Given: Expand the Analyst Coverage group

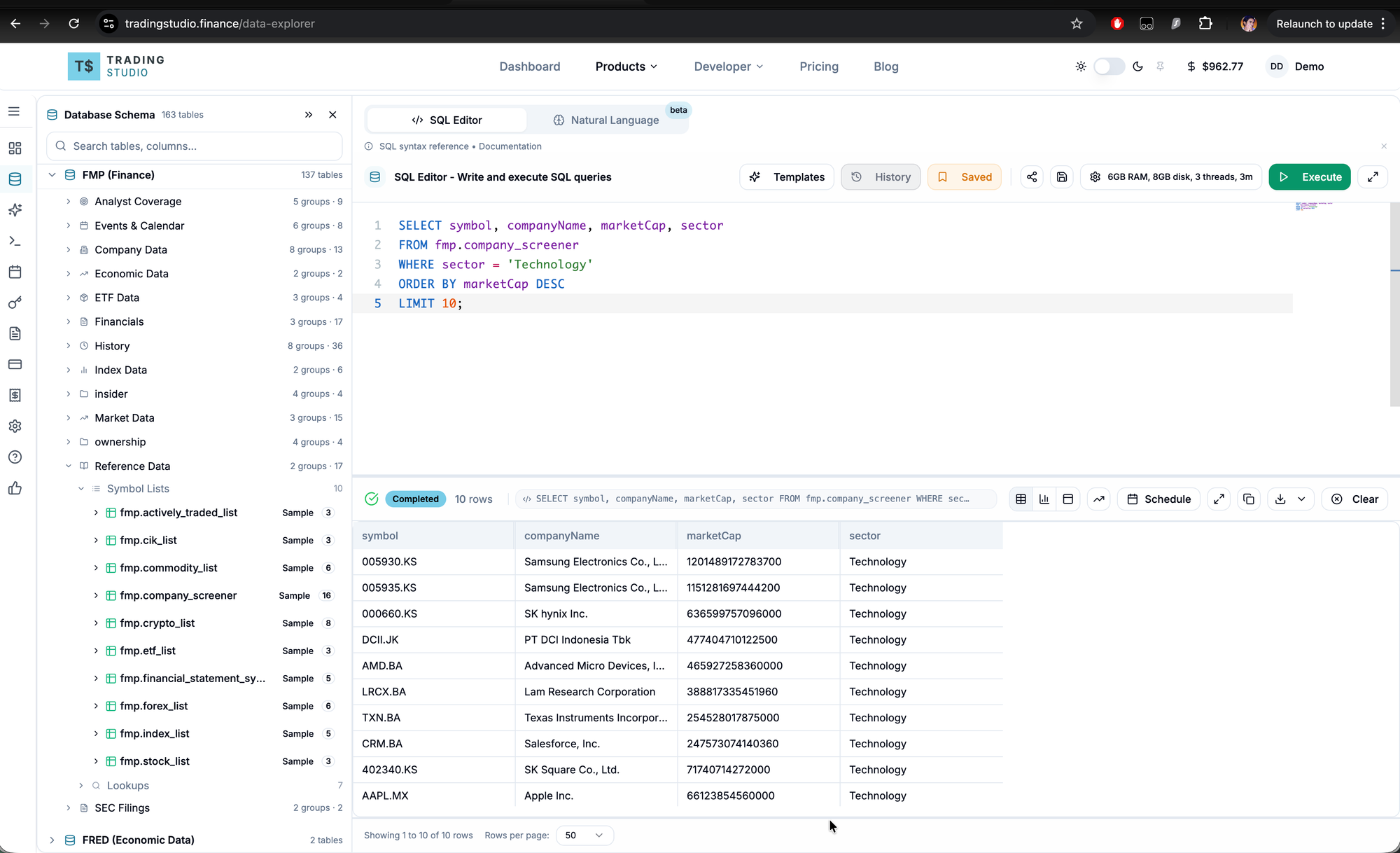Looking at the screenshot, I should tap(68, 202).
